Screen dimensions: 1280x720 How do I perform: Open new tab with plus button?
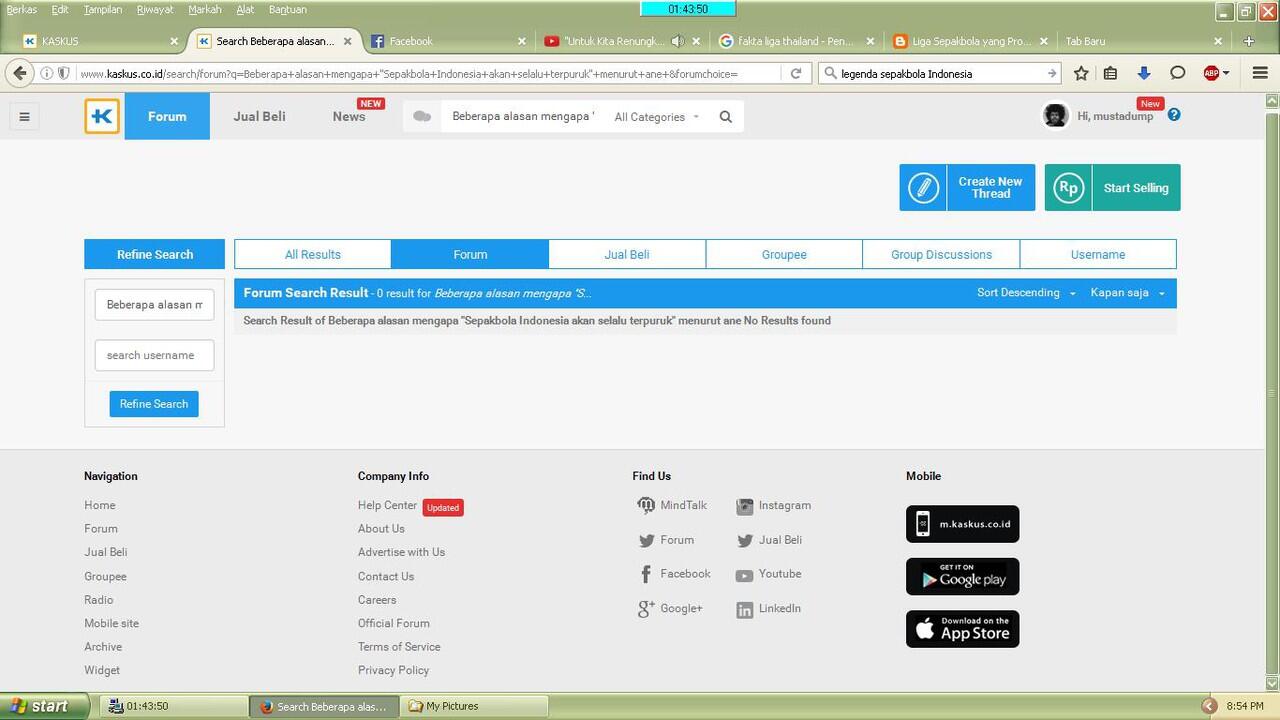point(1249,41)
